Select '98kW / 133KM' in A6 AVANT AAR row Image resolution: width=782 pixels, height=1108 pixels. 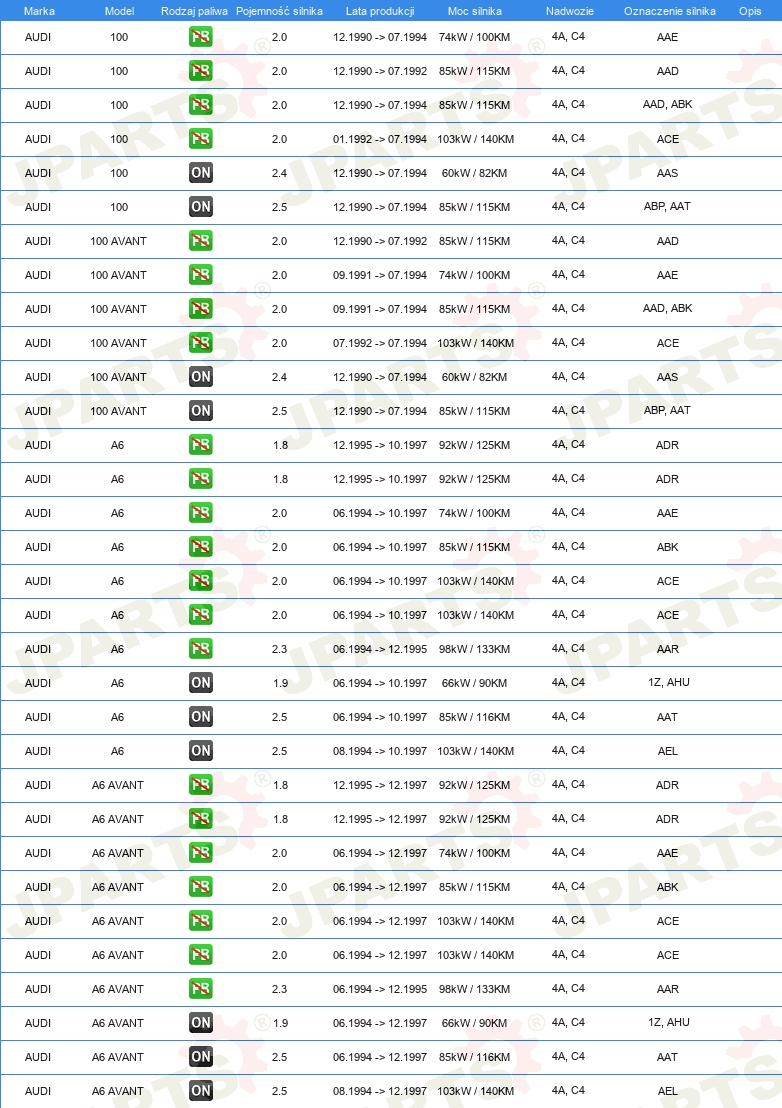(x=475, y=989)
